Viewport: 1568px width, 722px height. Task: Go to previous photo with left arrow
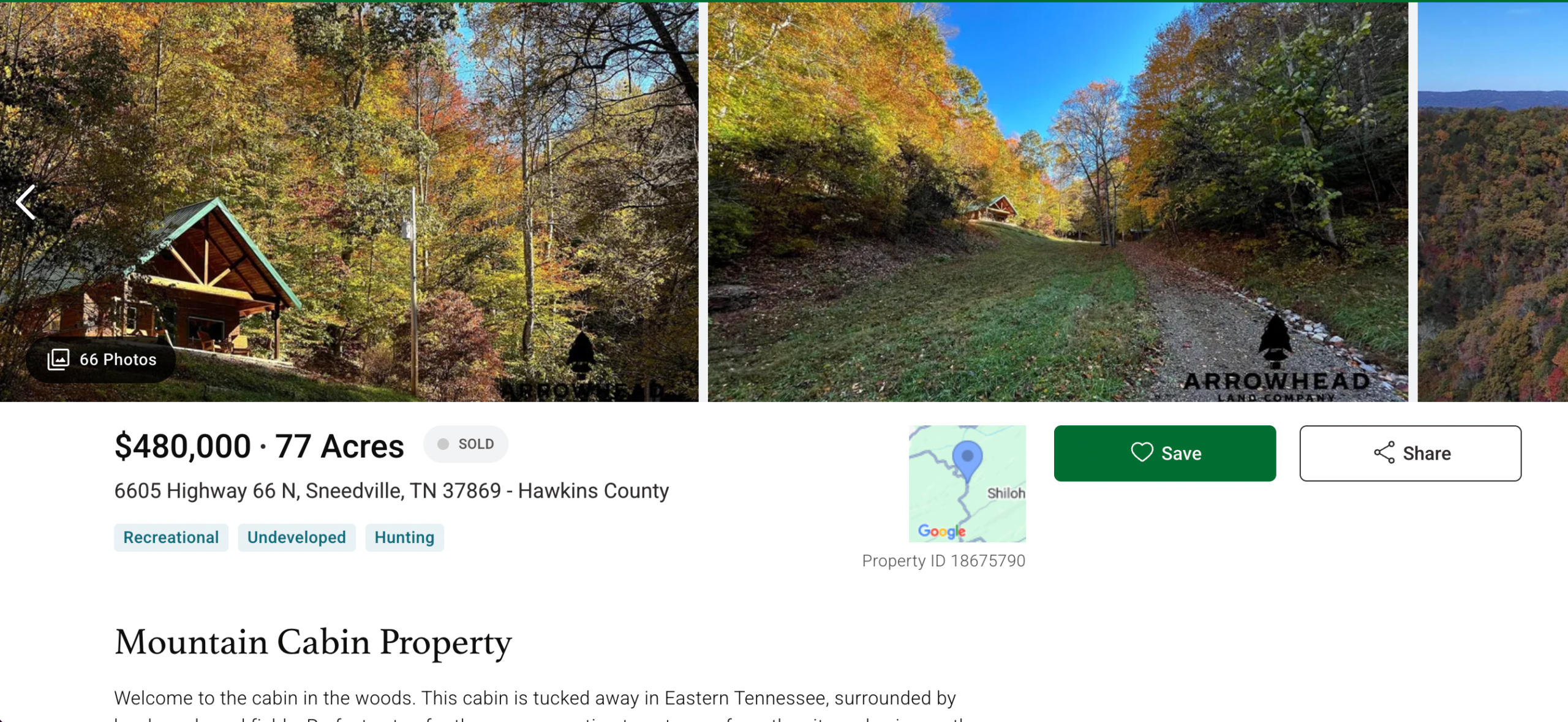26,202
